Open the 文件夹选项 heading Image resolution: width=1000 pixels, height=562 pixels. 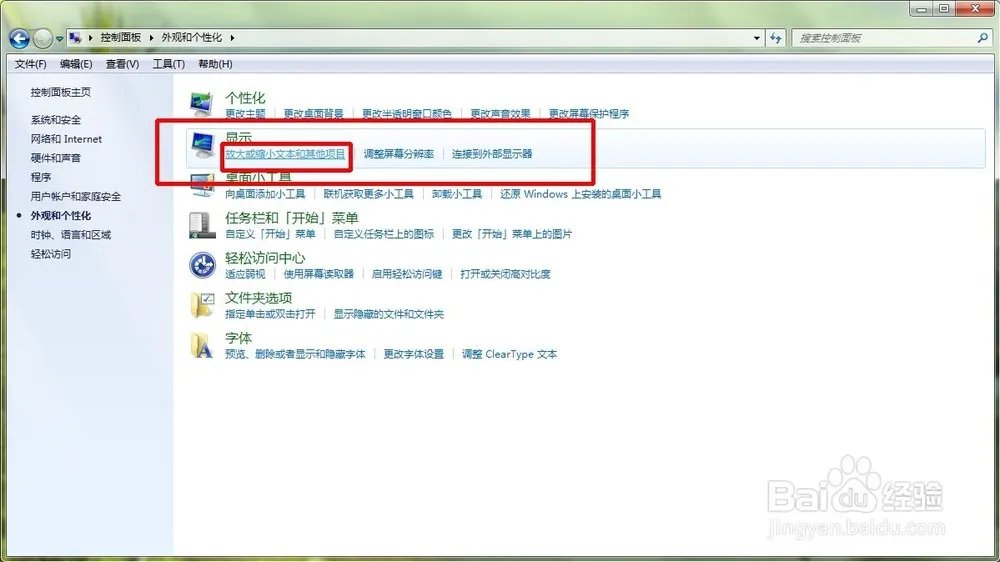pos(258,298)
